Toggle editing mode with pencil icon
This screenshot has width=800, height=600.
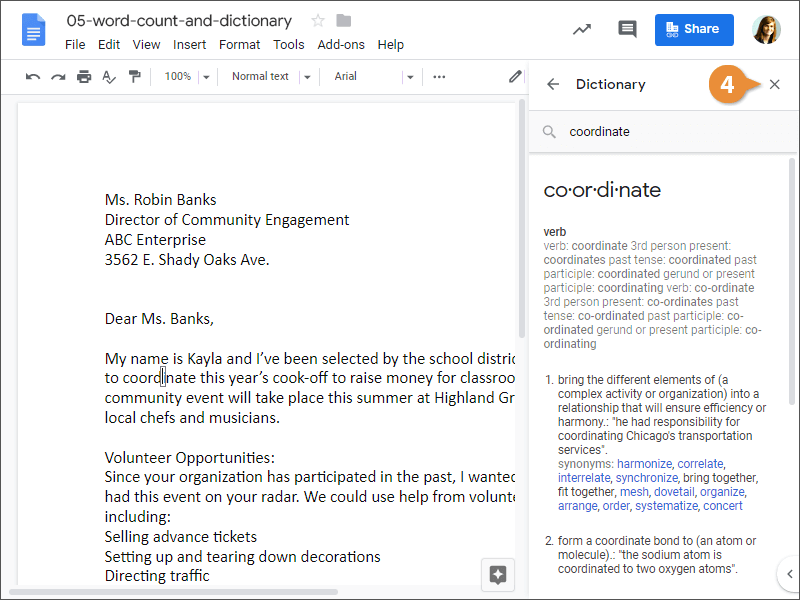(x=514, y=76)
